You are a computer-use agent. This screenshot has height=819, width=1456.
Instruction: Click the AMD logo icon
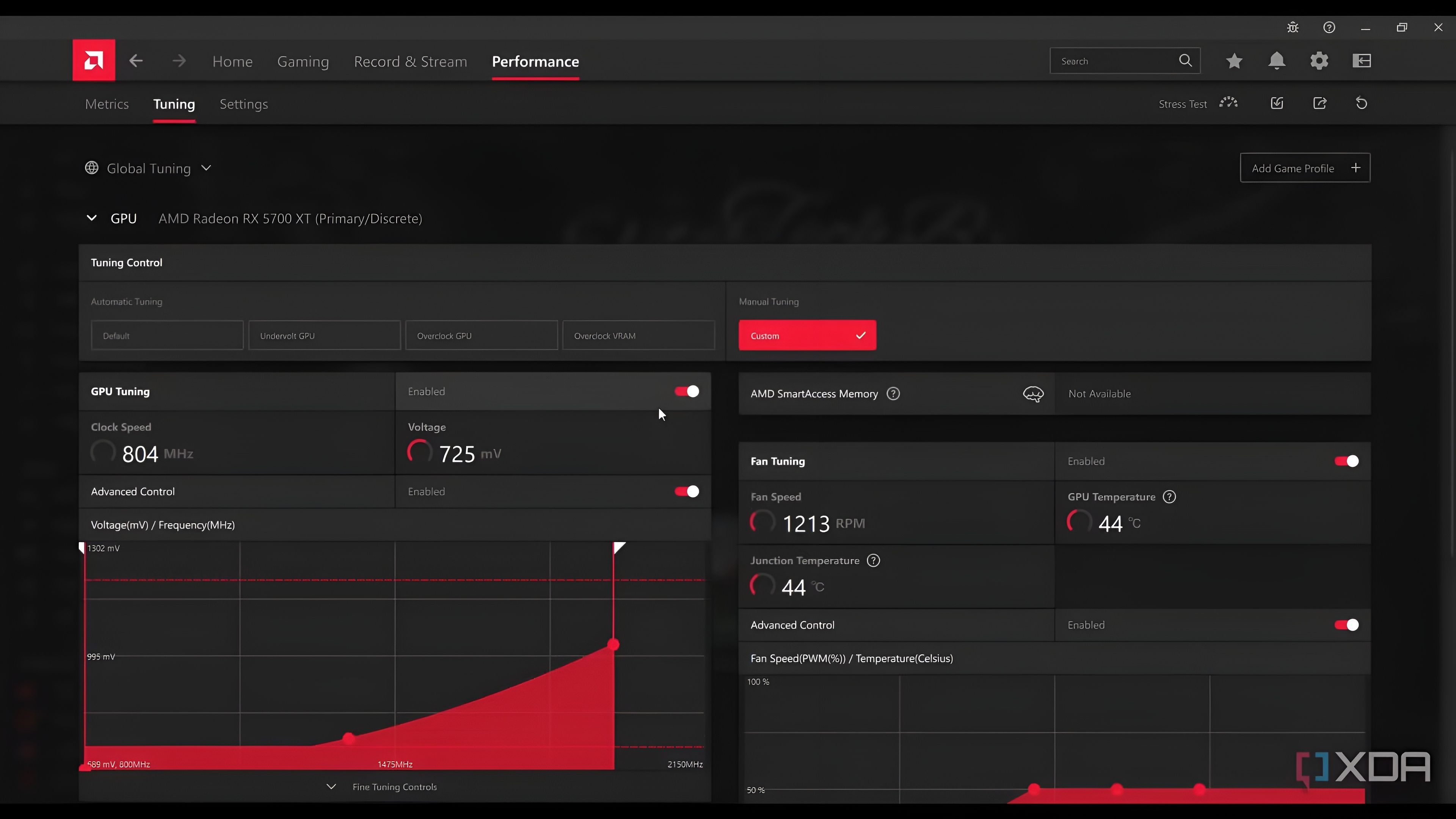point(94,60)
